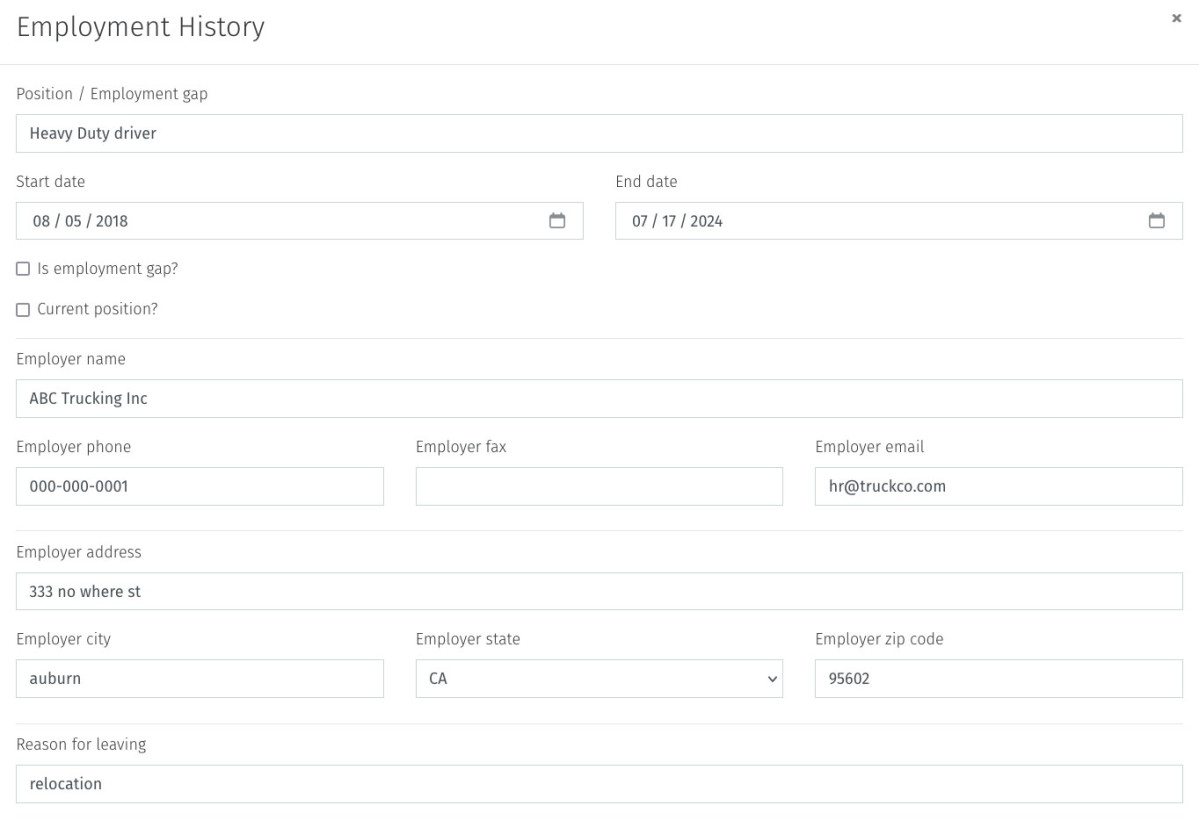
Task: Click into the End date input
Action: pos(880,221)
